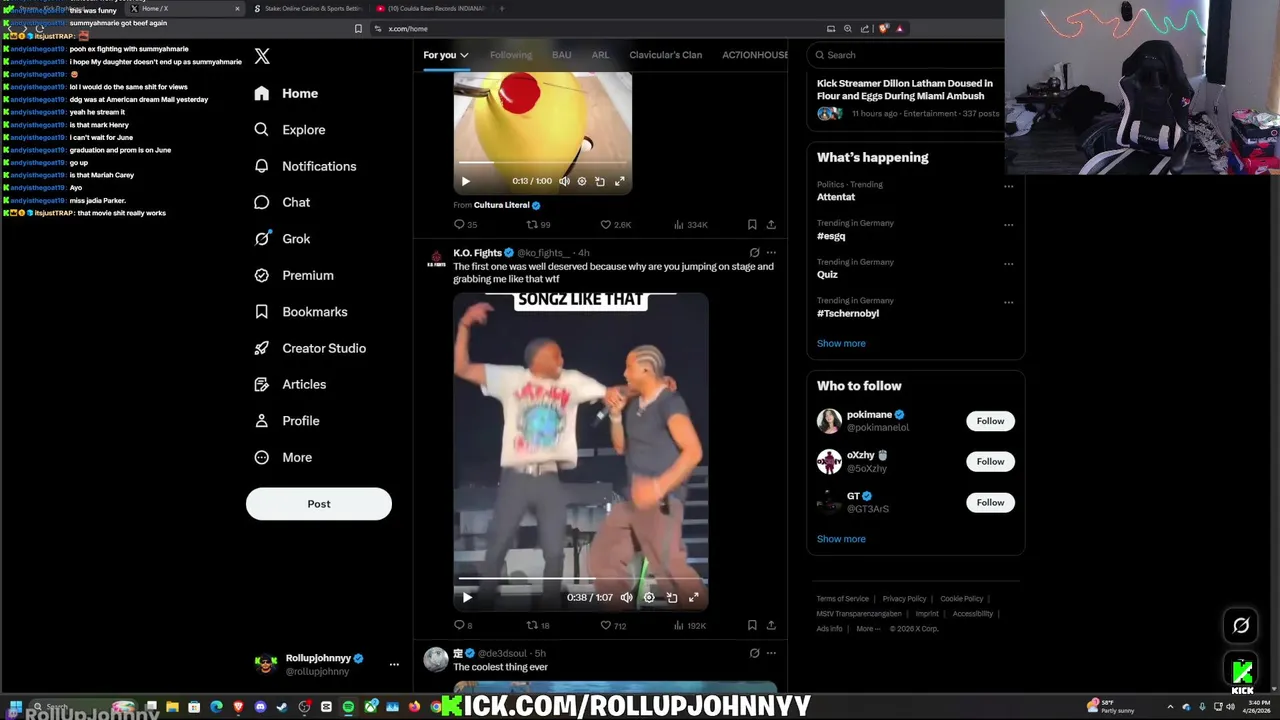Open Home in the sidebar
1280x720 pixels.
point(286,93)
